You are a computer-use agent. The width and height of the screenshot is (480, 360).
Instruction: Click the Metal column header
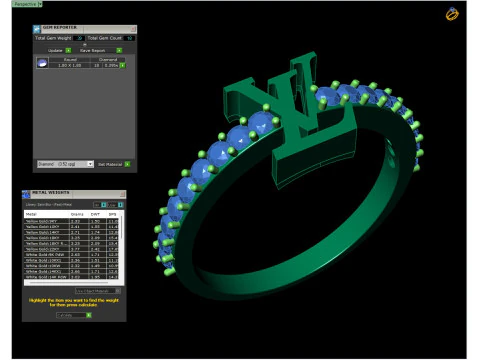tap(47, 214)
